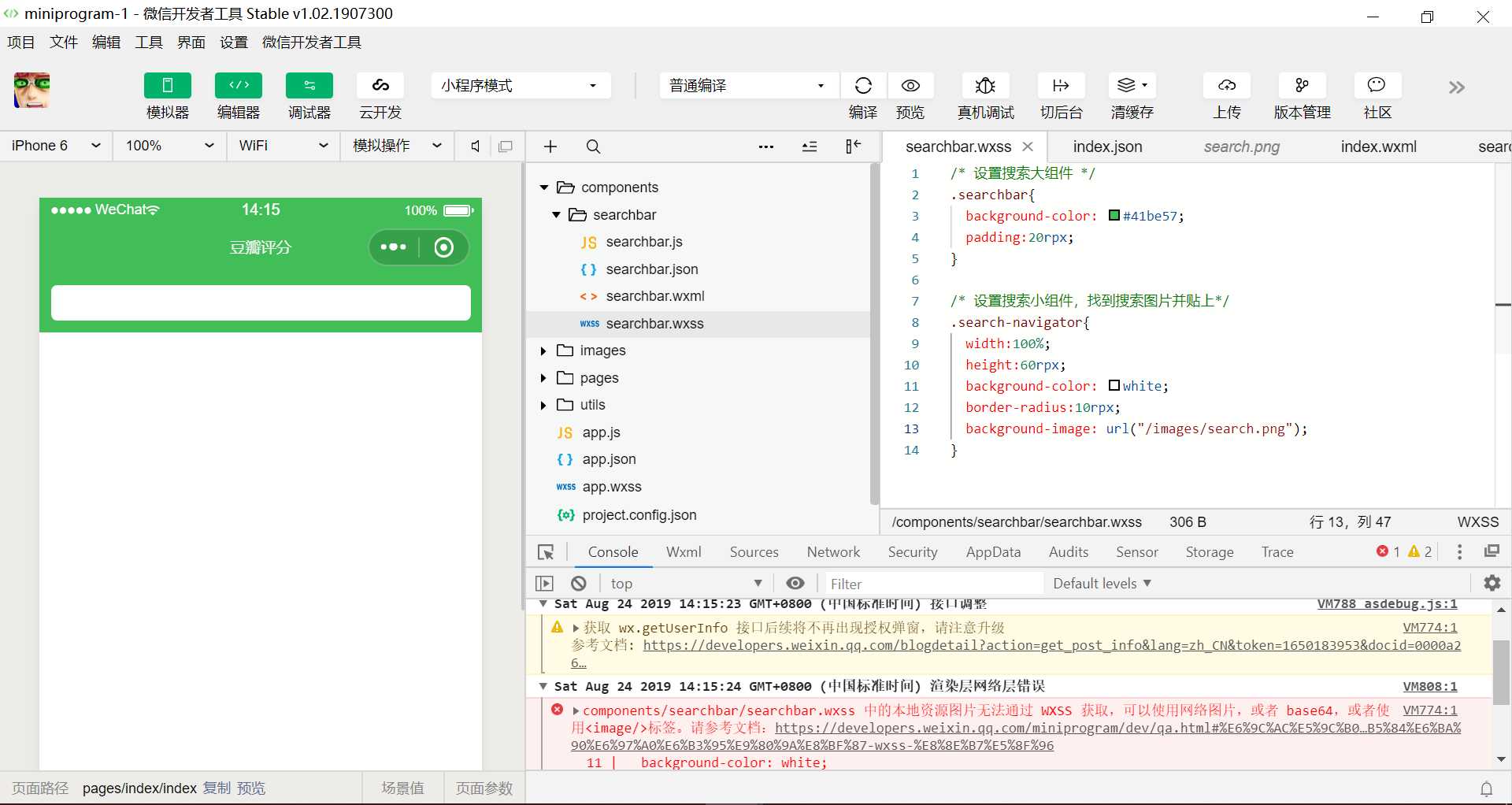This screenshot has width=1512, height=805.
Task: Open the 项目 menu
Action: [x=20, y=43]
